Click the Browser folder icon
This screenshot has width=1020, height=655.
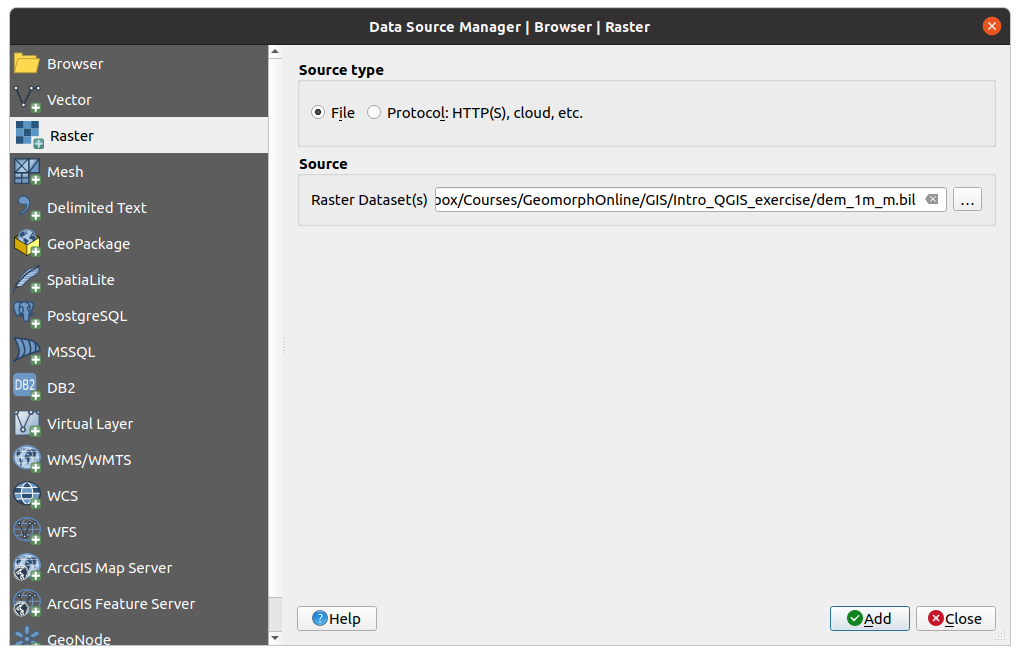(x=27, y=64)
